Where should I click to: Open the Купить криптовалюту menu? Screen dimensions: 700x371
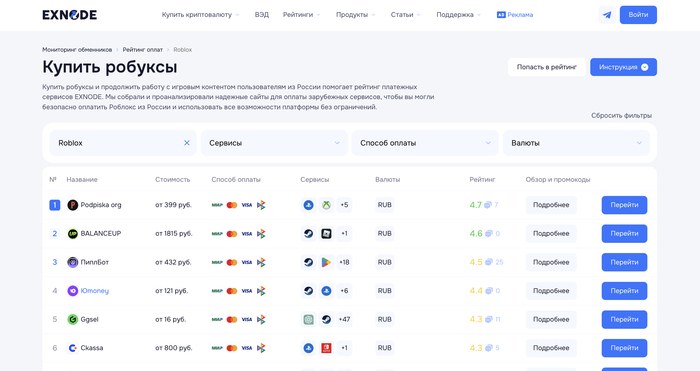200,15
